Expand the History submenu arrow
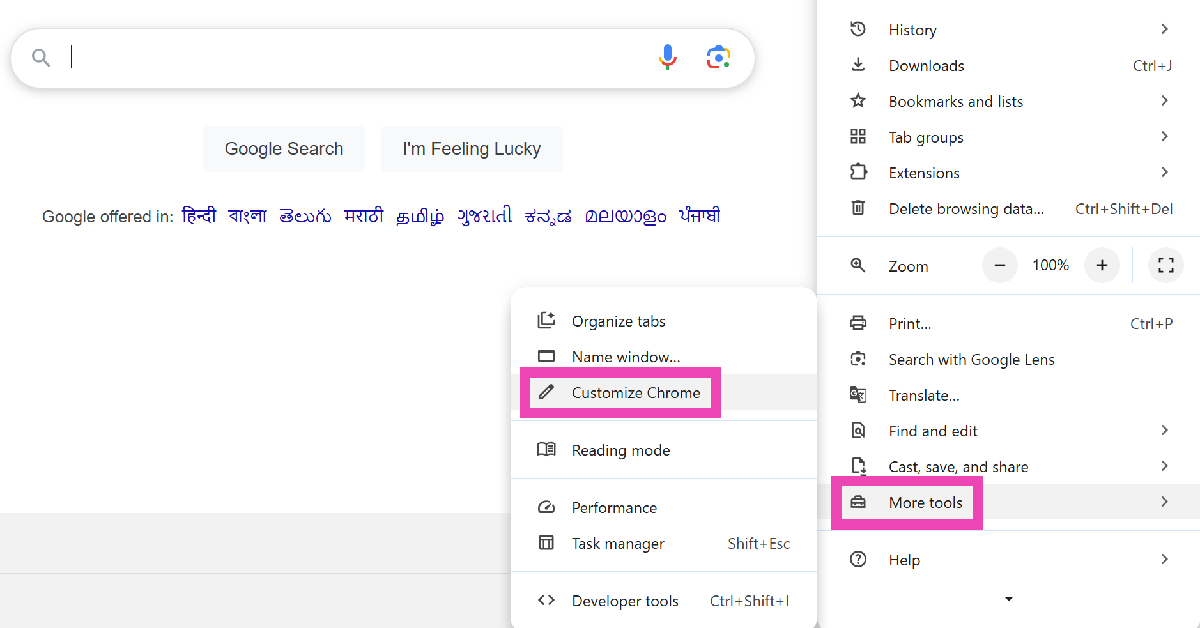Screen dimensions: 1200x628 (x=1164, y=30)
